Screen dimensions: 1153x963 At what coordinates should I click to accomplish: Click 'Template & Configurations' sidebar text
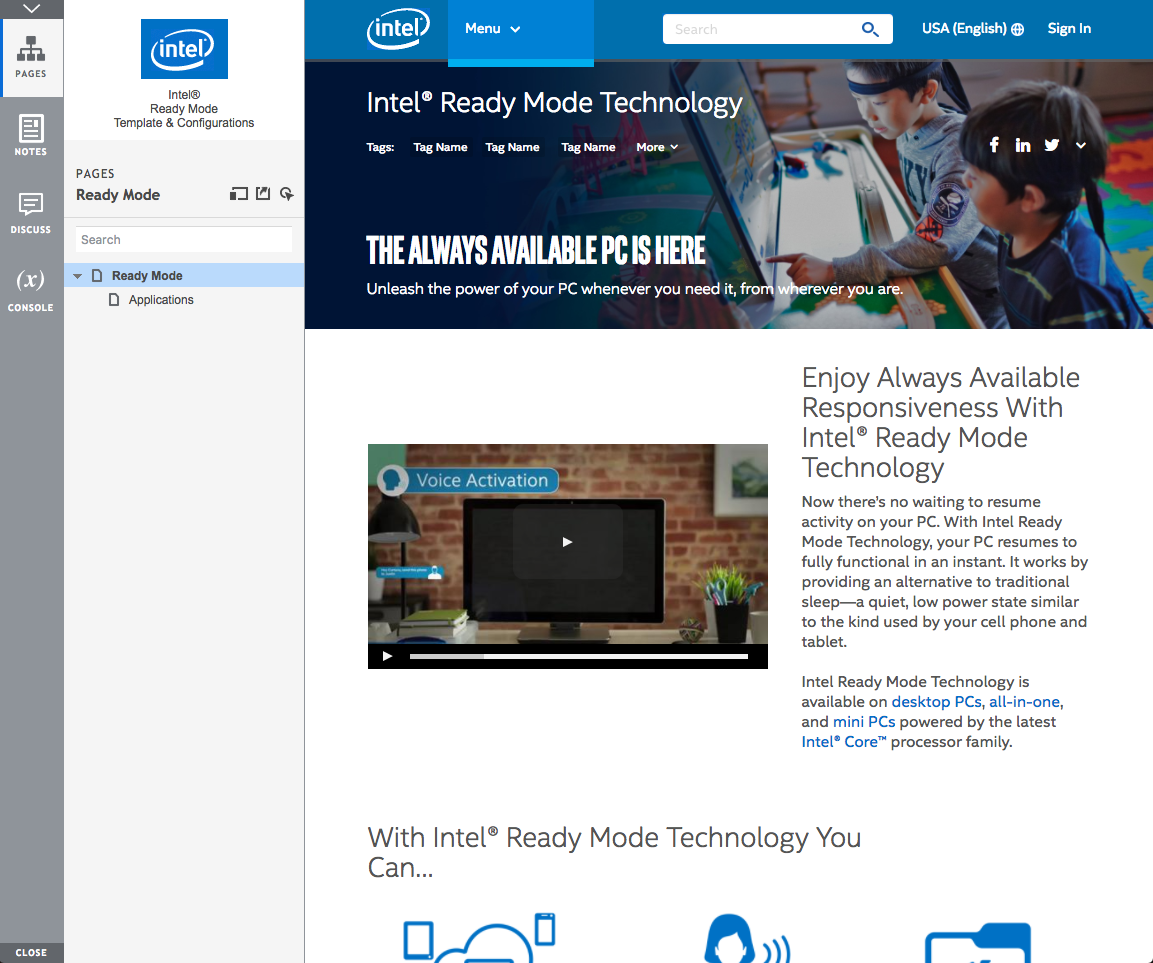click(x=184, y=123)
